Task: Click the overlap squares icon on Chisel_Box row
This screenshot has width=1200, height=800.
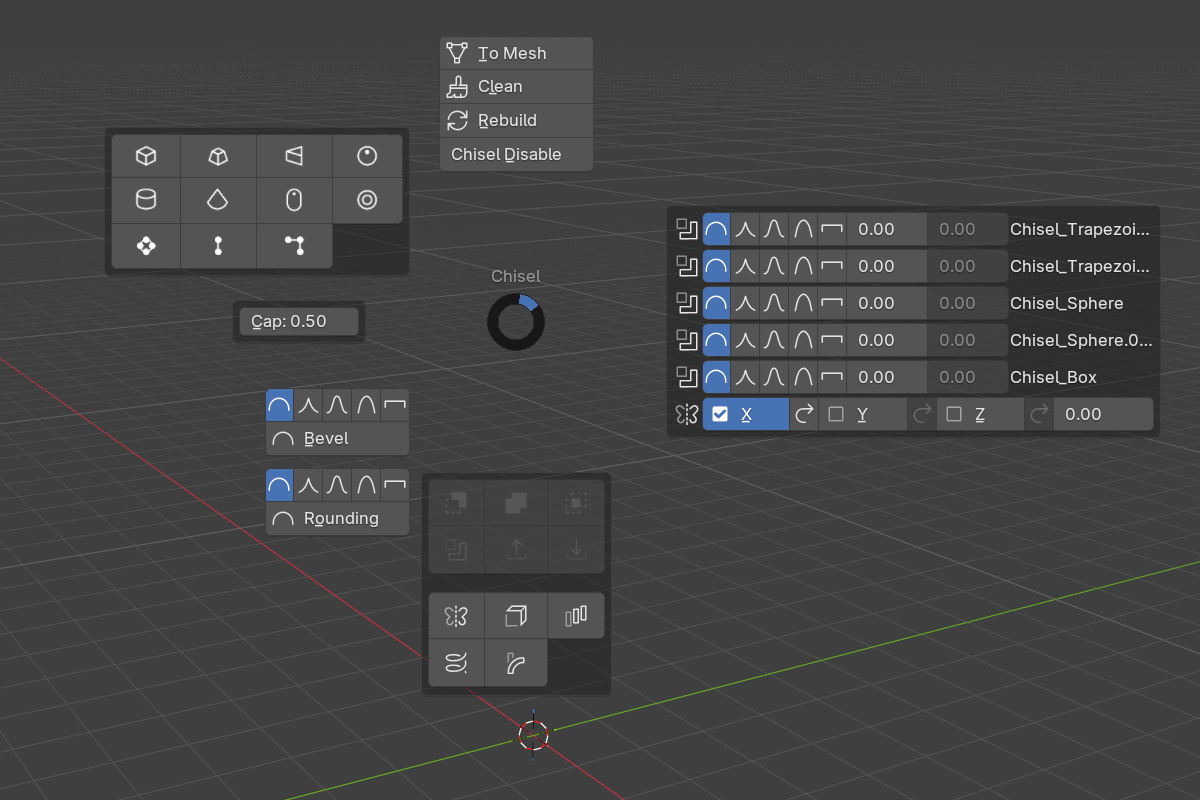Action: pos(686,377)
